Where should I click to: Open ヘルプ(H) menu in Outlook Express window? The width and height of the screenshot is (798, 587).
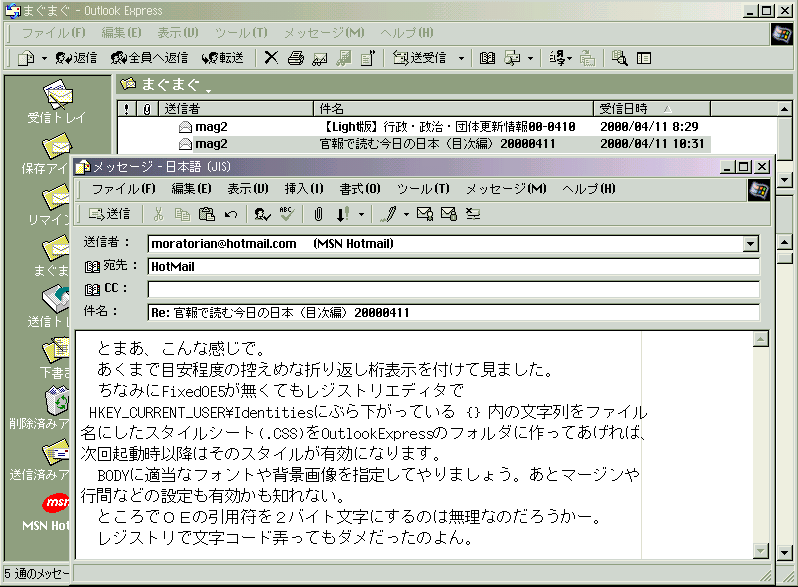(x=407, y=33)
